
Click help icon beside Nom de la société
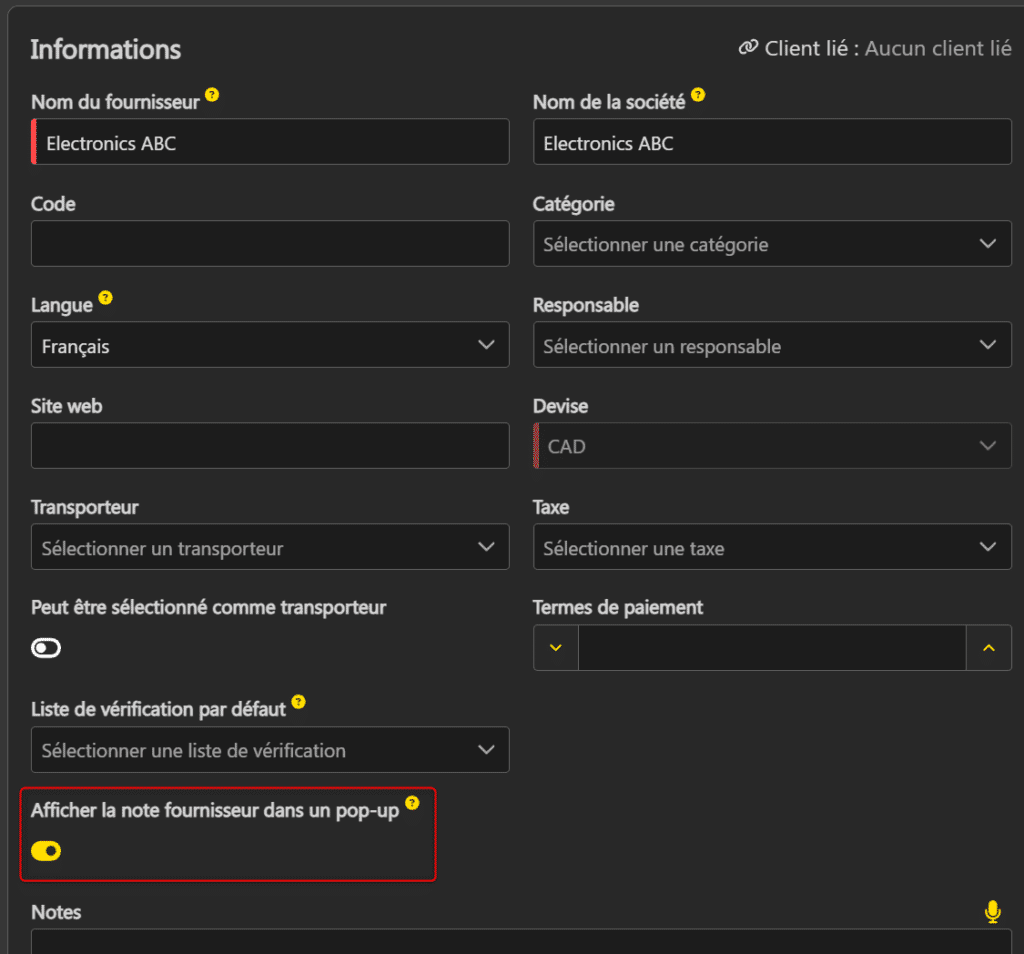[x=698, y=96]
